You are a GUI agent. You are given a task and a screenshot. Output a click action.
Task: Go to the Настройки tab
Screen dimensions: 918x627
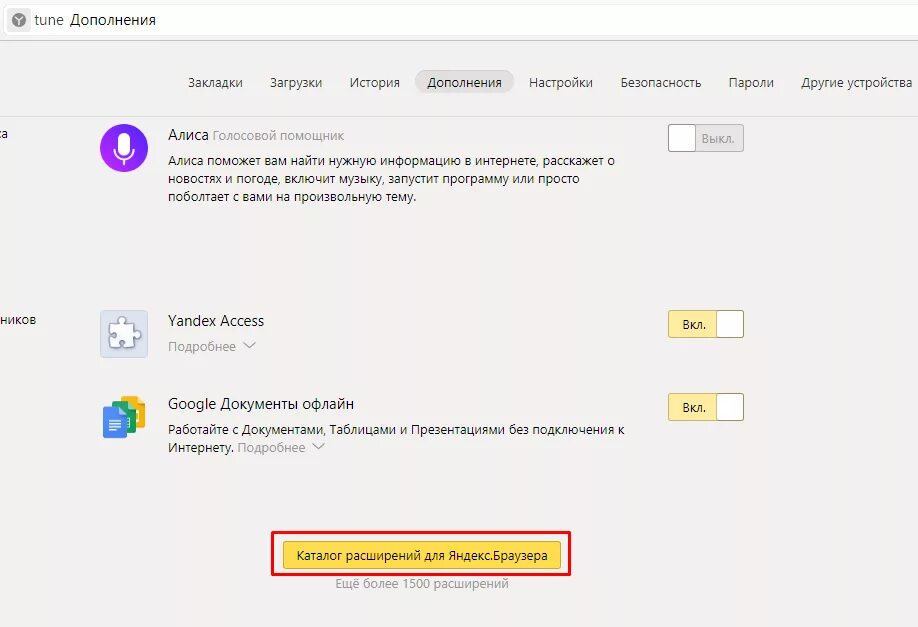(560, 83)
